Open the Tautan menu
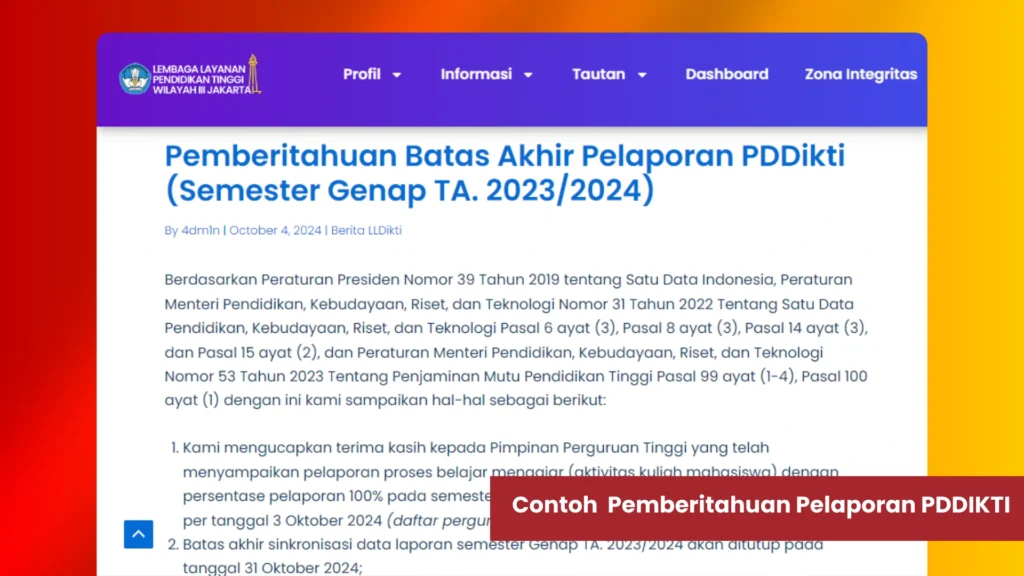1024x576 pixels. (x=599, y=74)
